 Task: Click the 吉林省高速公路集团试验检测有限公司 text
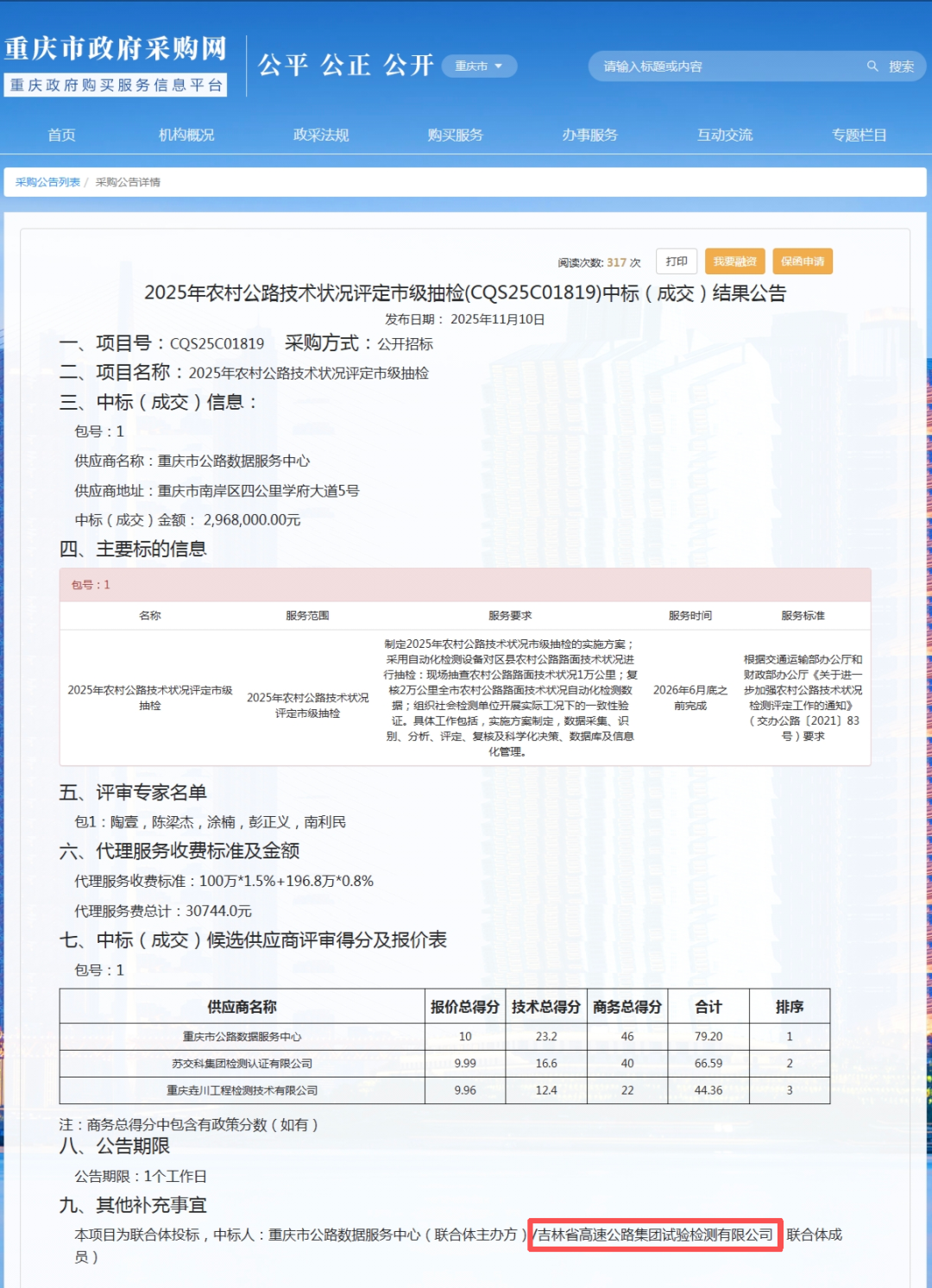pyautogui.click(x=655, y=1235)
